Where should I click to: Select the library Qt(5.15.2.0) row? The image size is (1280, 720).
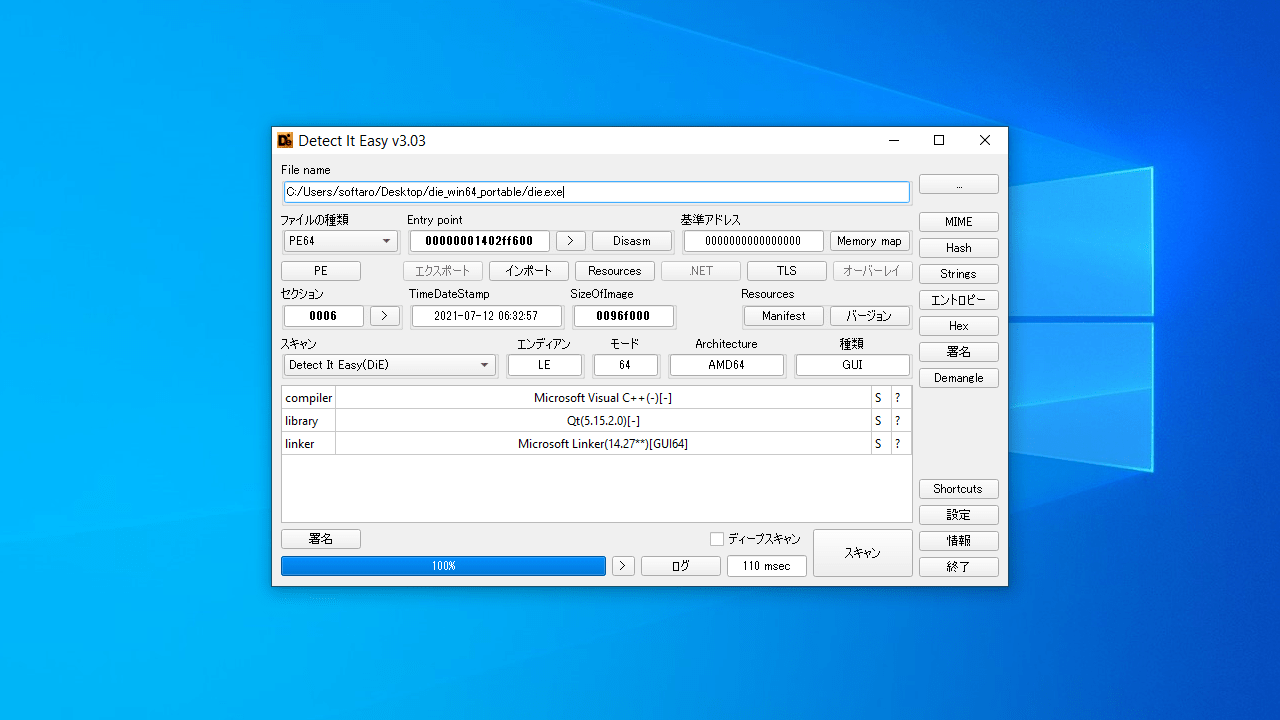tap(597, 421)
